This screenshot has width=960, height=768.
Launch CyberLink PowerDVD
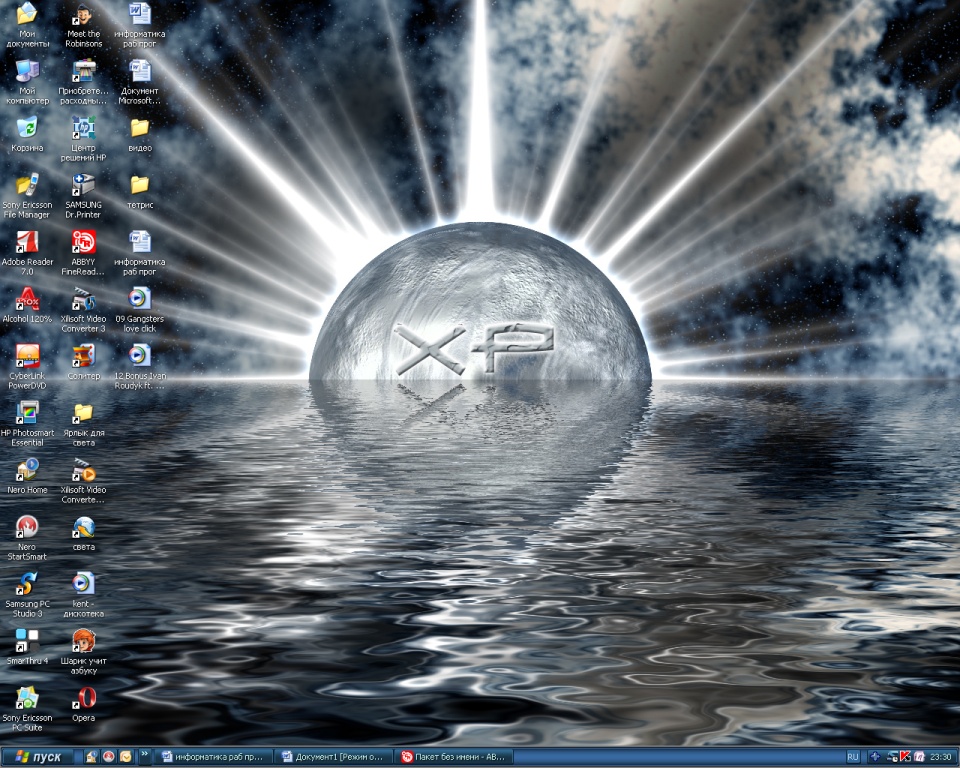point(27,367)
